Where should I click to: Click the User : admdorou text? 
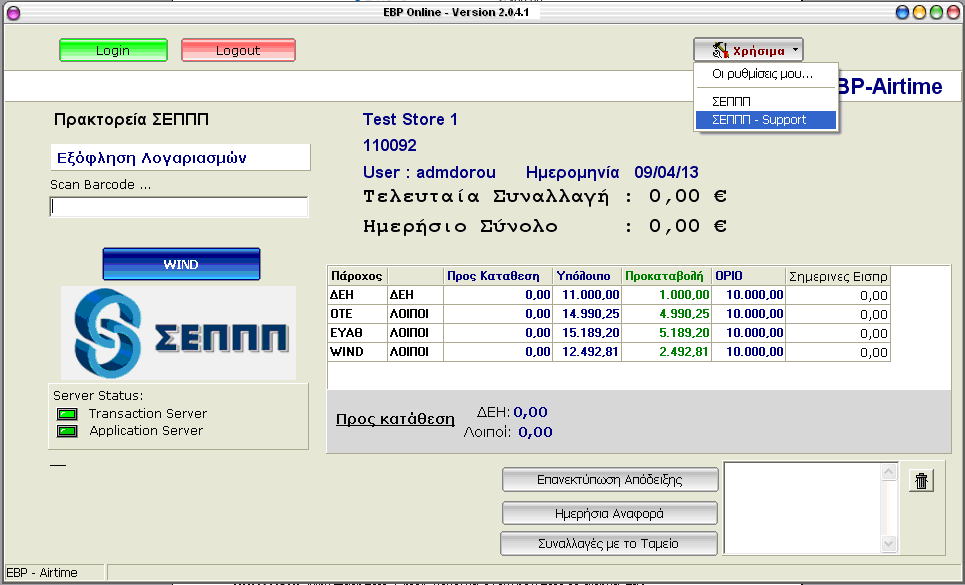(x=429, y=172)
